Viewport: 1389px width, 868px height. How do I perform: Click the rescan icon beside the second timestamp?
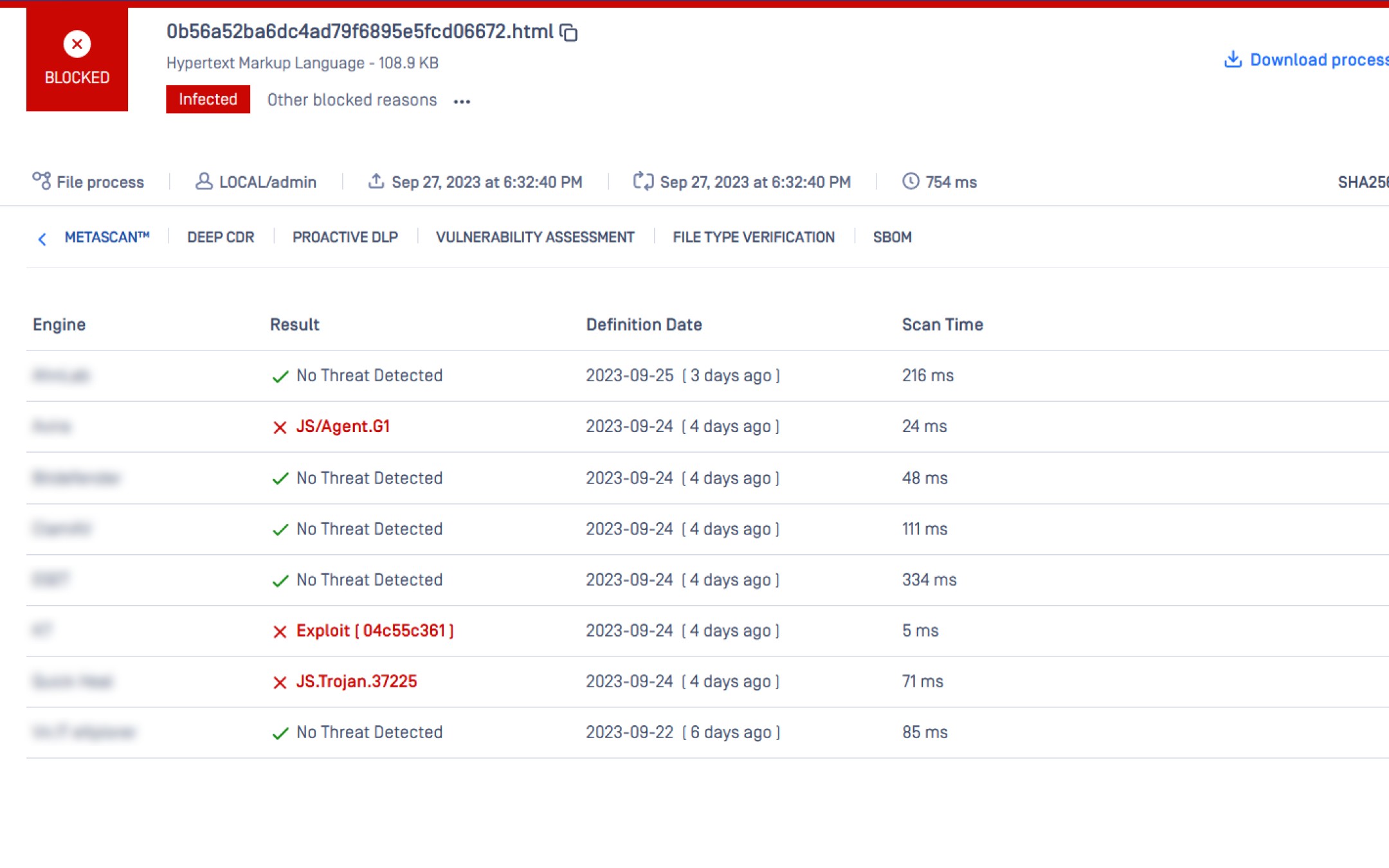(642, 181)
